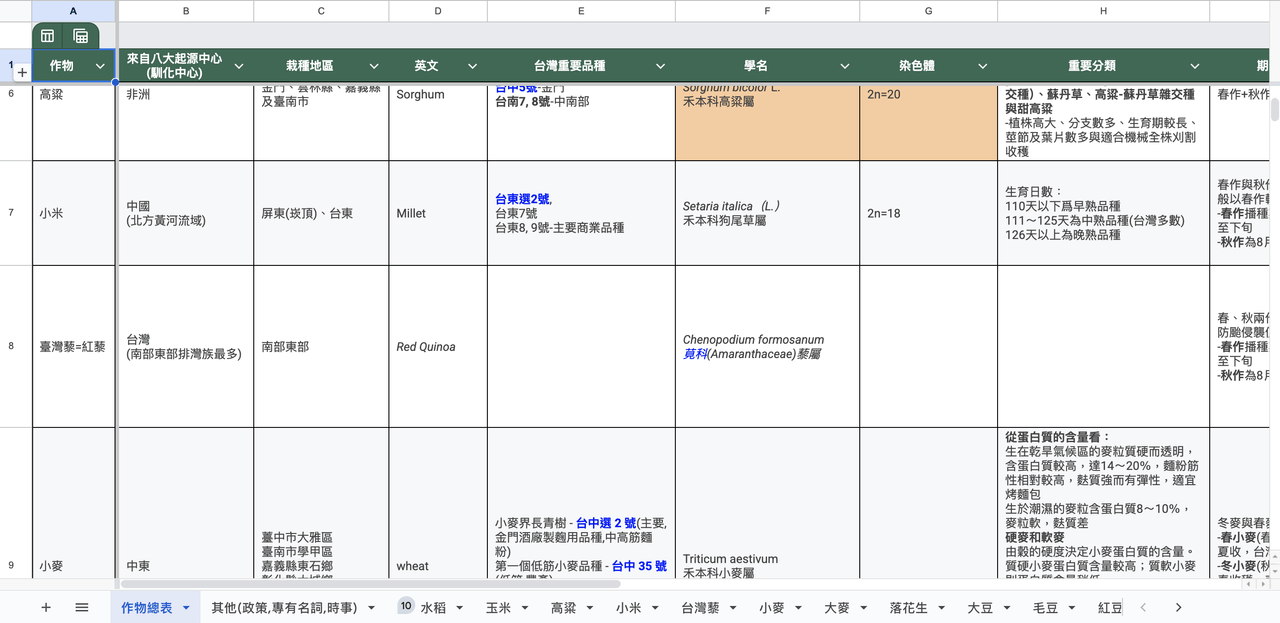Viewport: 1280px width, 623px height.
Task: Open the 莧科 link in 臺灣藜 row
Action: click(695, 354)
